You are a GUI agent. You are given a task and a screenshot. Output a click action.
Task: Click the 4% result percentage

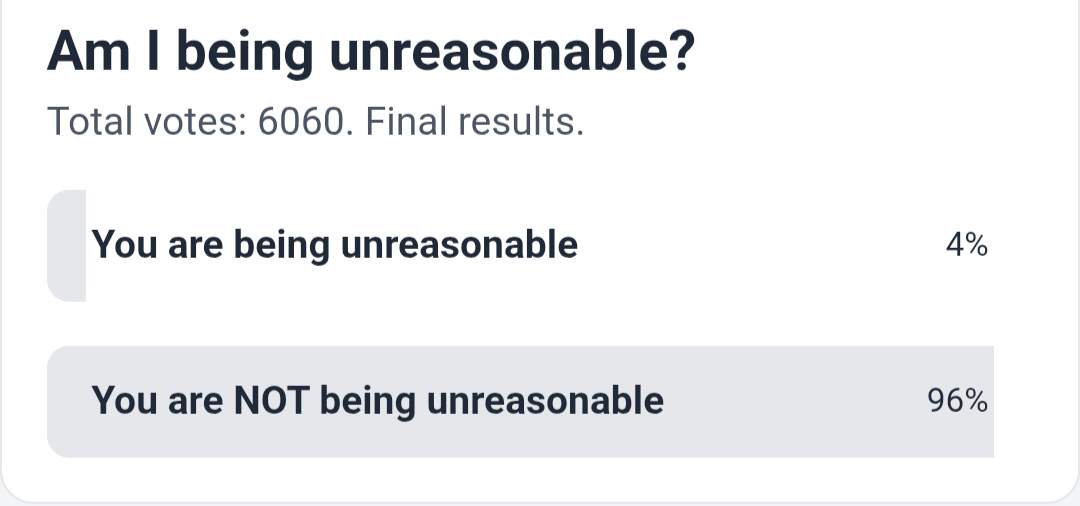(966, 245)
